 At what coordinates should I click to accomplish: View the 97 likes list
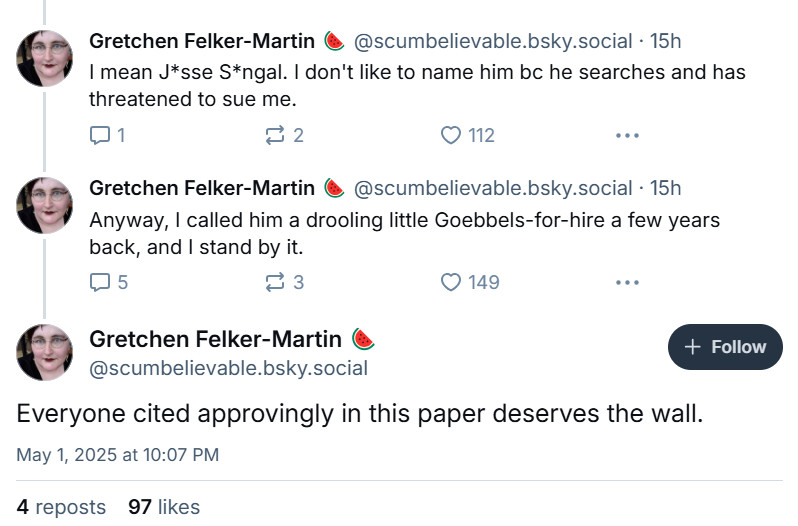164,507
